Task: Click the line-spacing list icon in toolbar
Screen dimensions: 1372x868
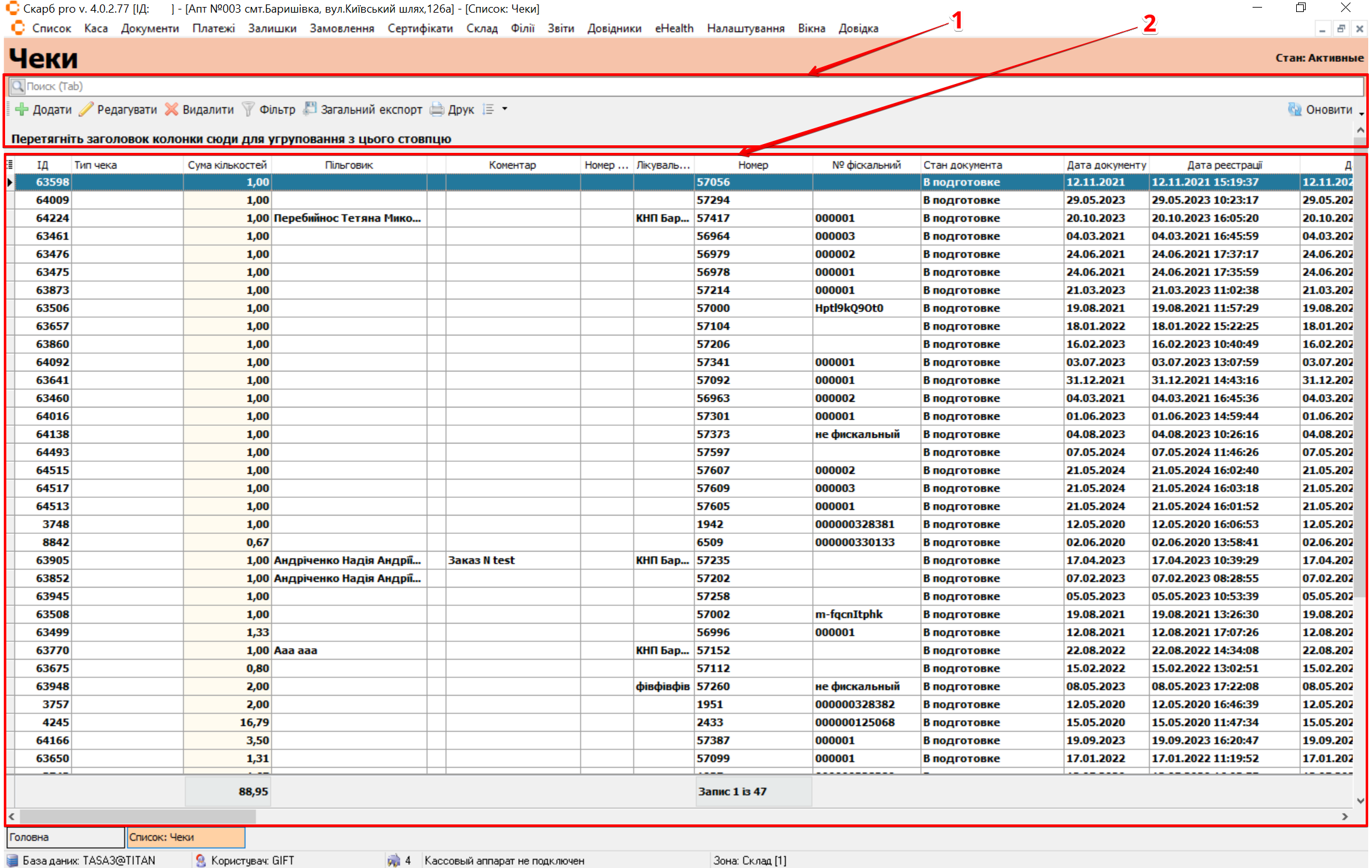Action: coord(489,109)
